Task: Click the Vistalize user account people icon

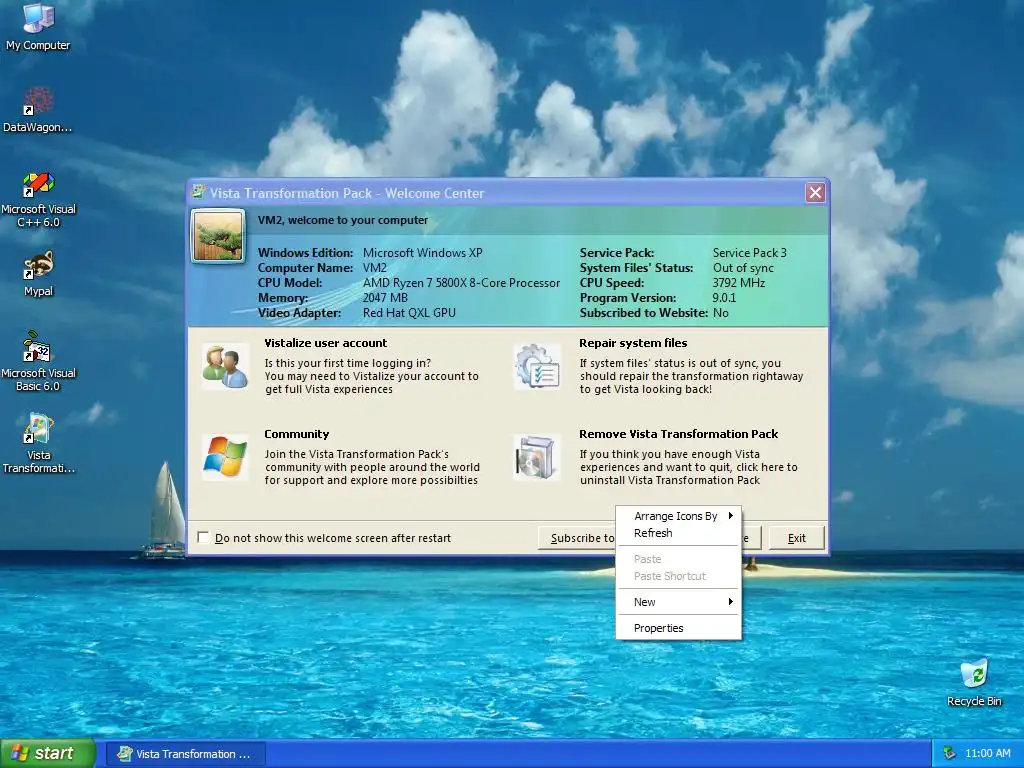Action: point(225,366)
